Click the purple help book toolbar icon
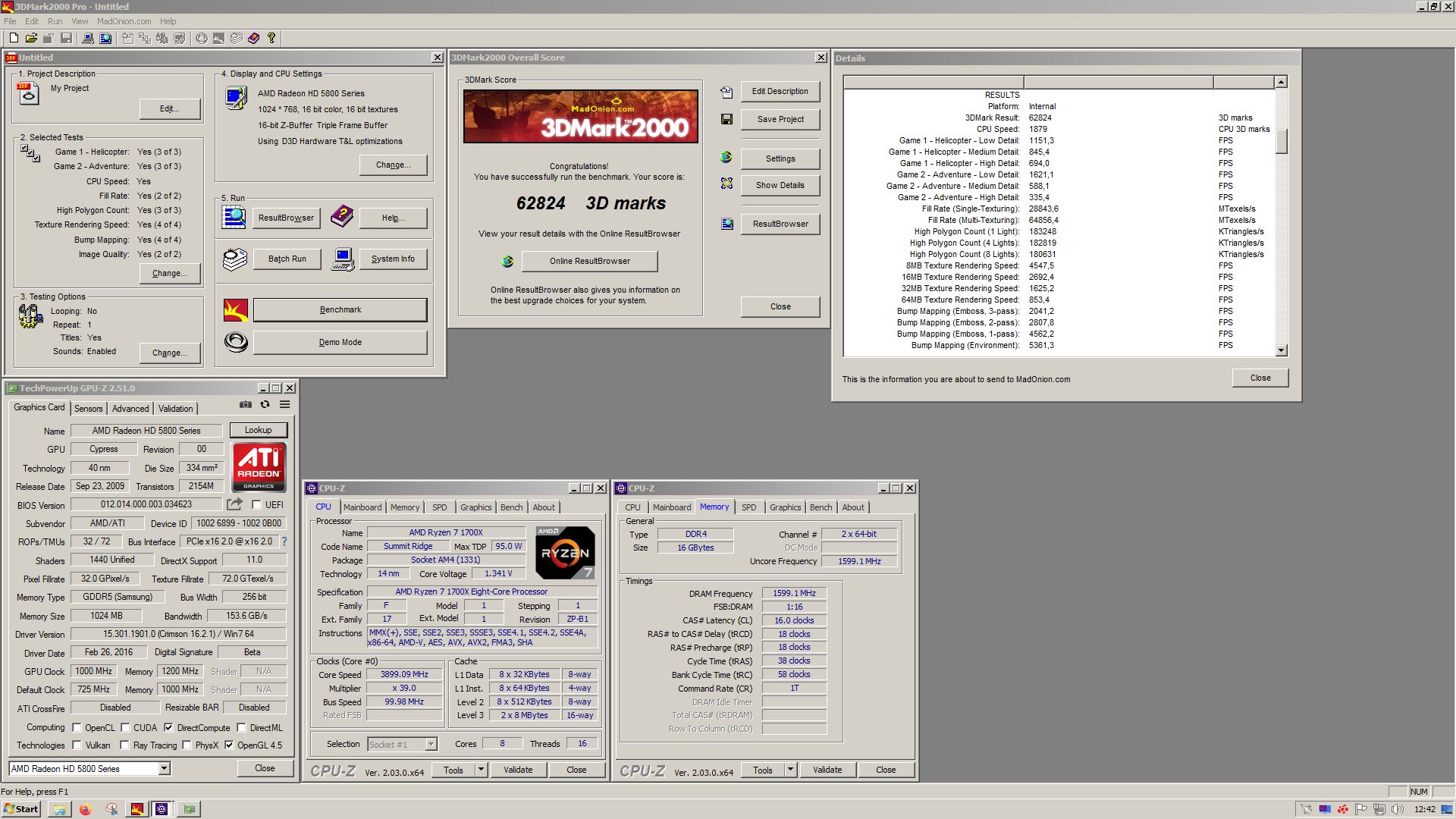 pos(253,38)
